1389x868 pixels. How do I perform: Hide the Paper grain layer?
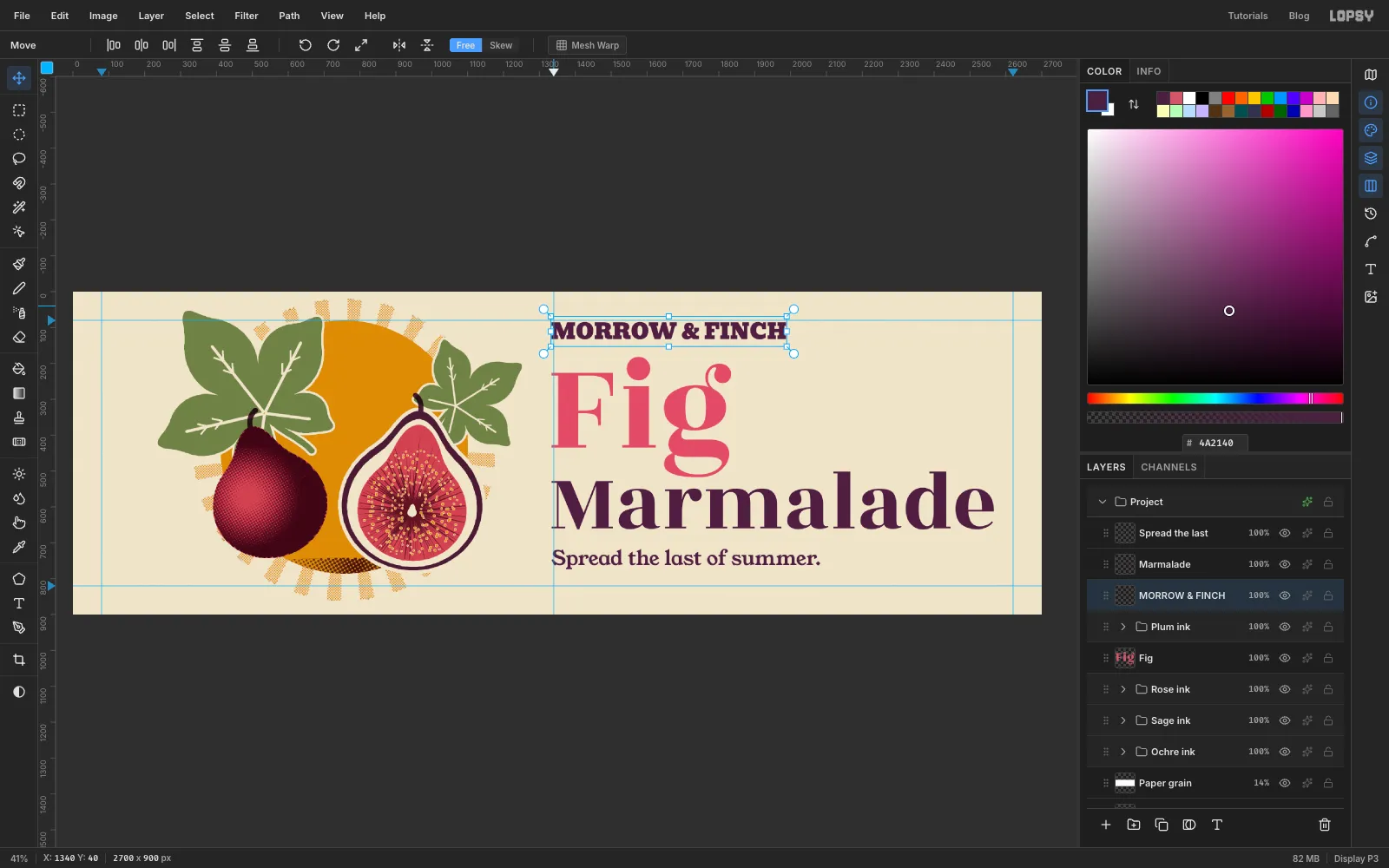(x=1285, y=783)
